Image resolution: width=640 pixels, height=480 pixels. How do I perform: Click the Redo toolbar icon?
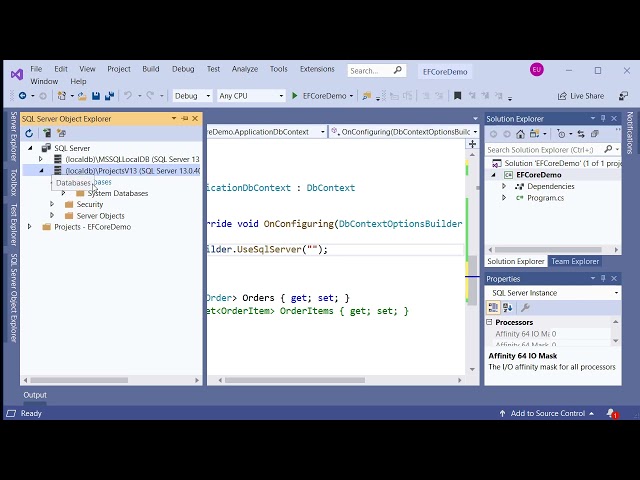tap(150, 96)
